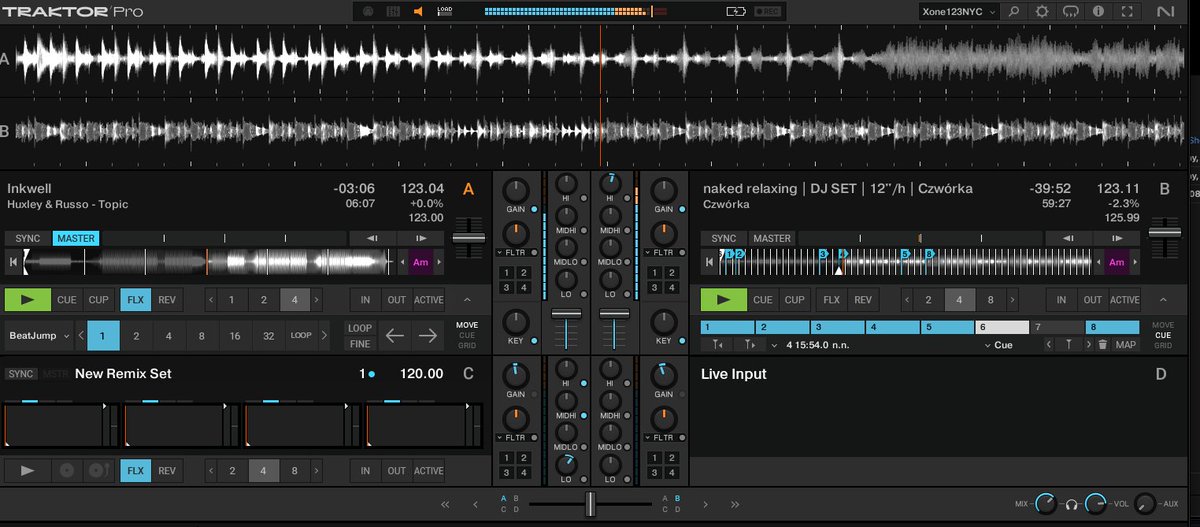Set loop OUT point on deck B
Viewport: 1200px width, 527px height.
coord(1093,299)
